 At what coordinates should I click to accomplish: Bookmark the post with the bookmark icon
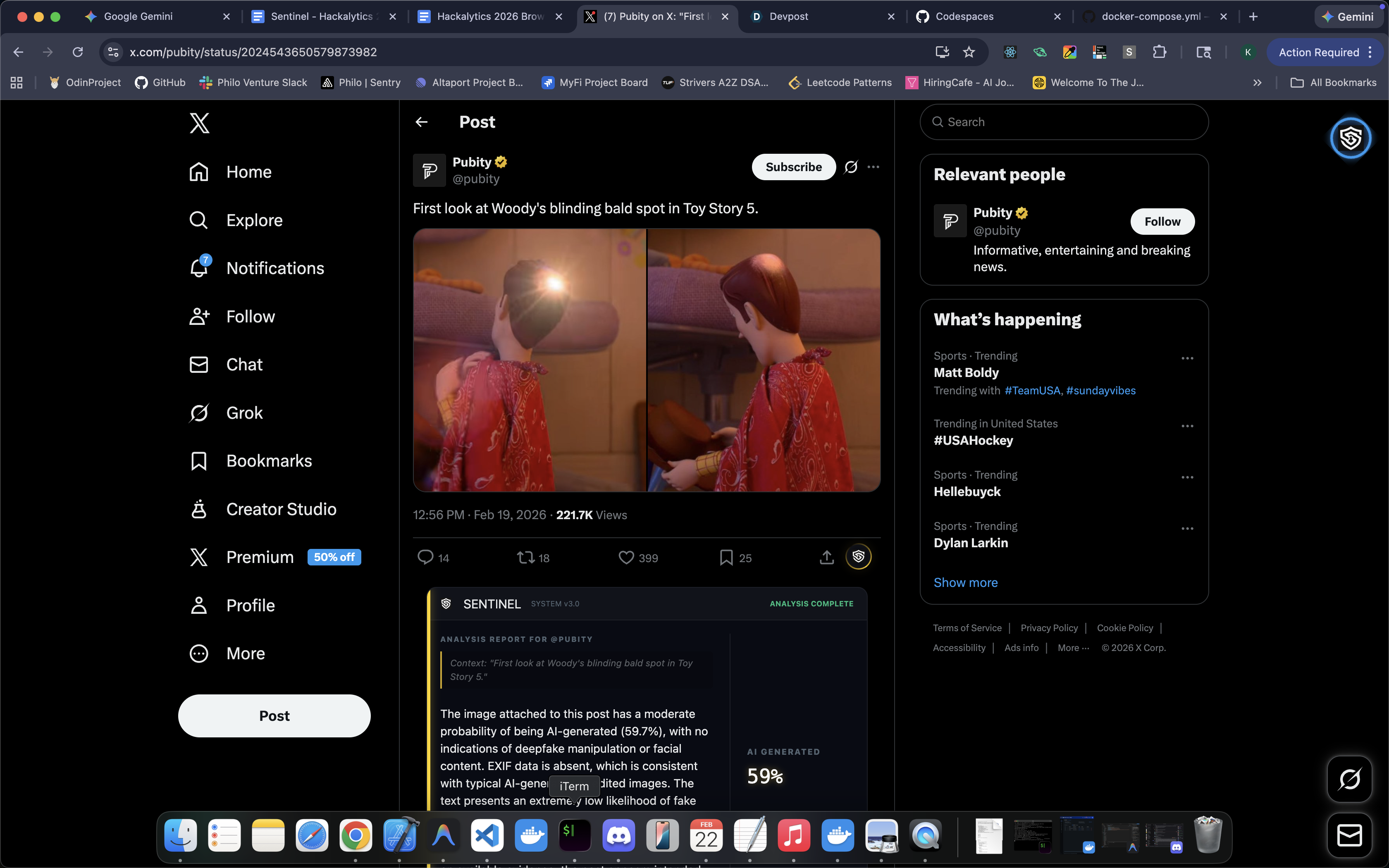(726, 558)
